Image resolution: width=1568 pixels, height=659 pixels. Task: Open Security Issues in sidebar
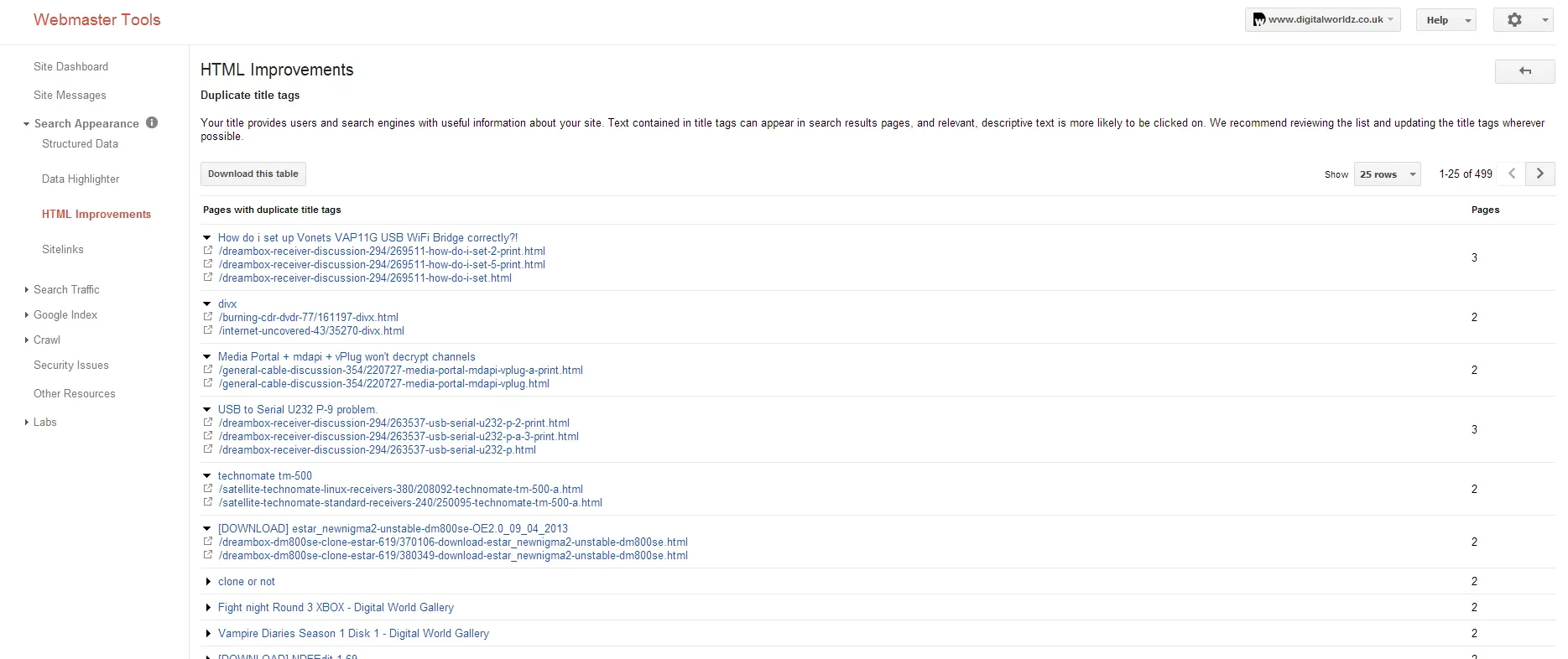point(71,365)
